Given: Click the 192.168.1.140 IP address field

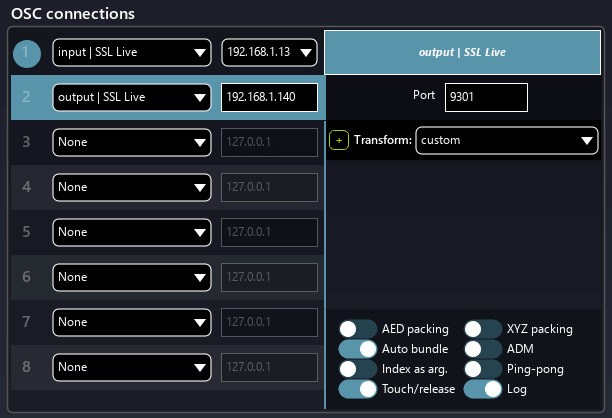Looking at the screenshot, I should [x=269, y=97].
